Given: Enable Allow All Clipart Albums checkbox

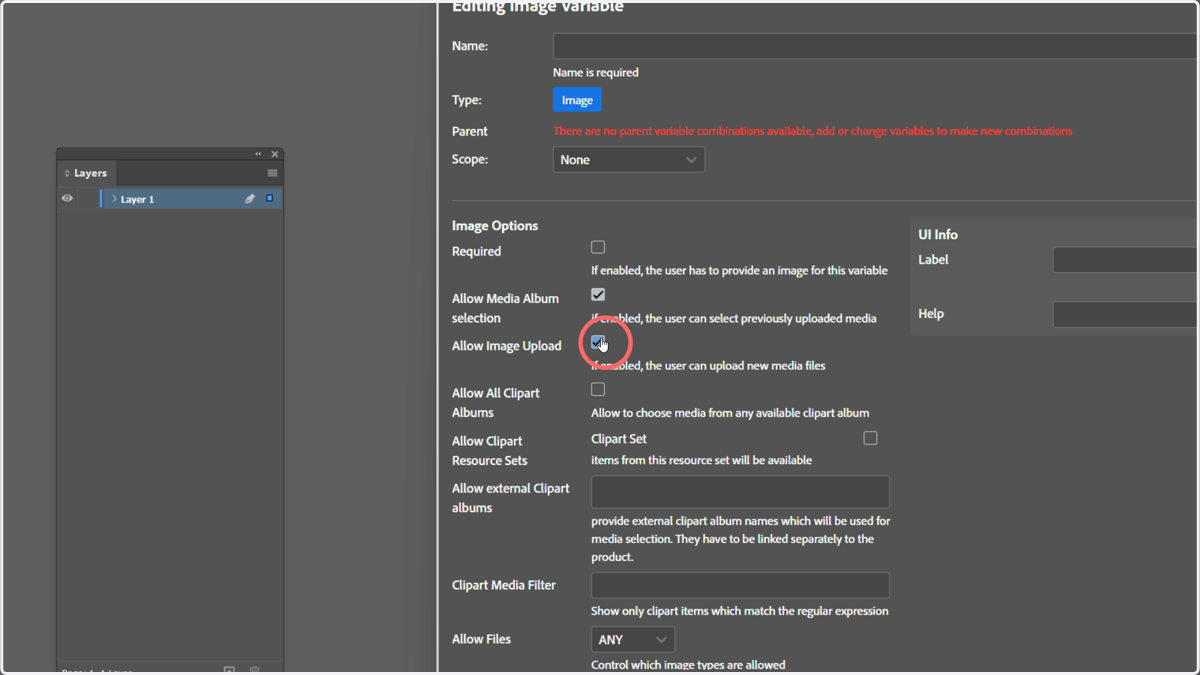Looking at the screenshot, I should [598, 389].
